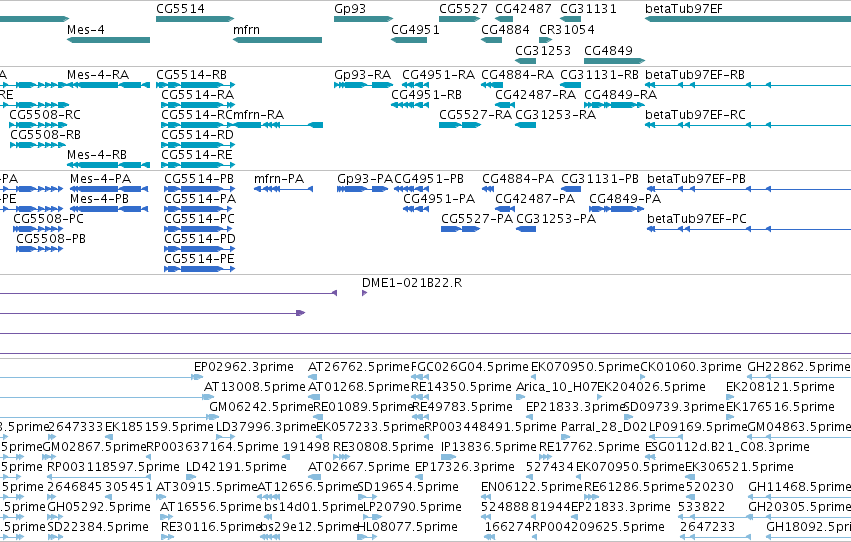Select transcript CG31253-RA

(x=525, y=125)
